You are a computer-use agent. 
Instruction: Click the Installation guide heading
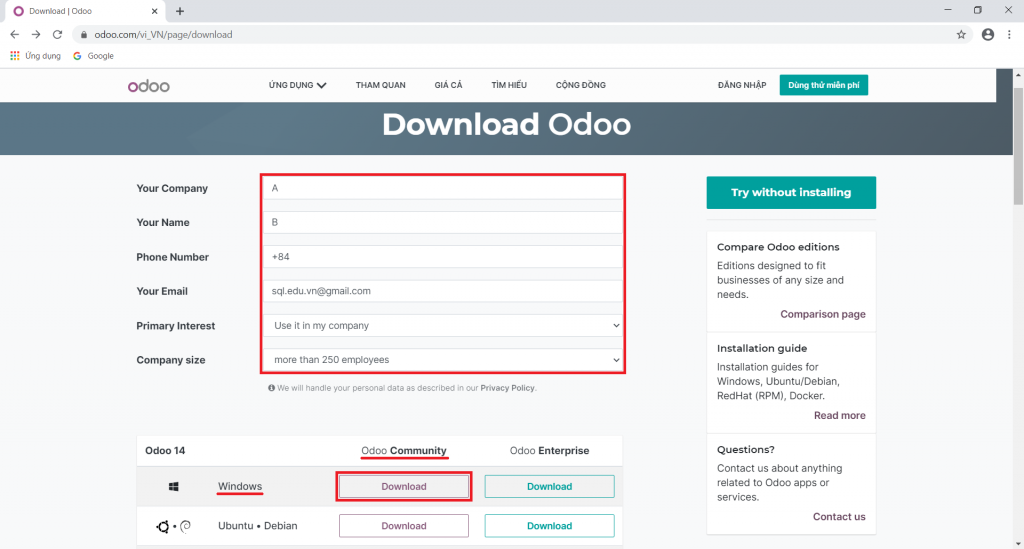click(761, 348)
